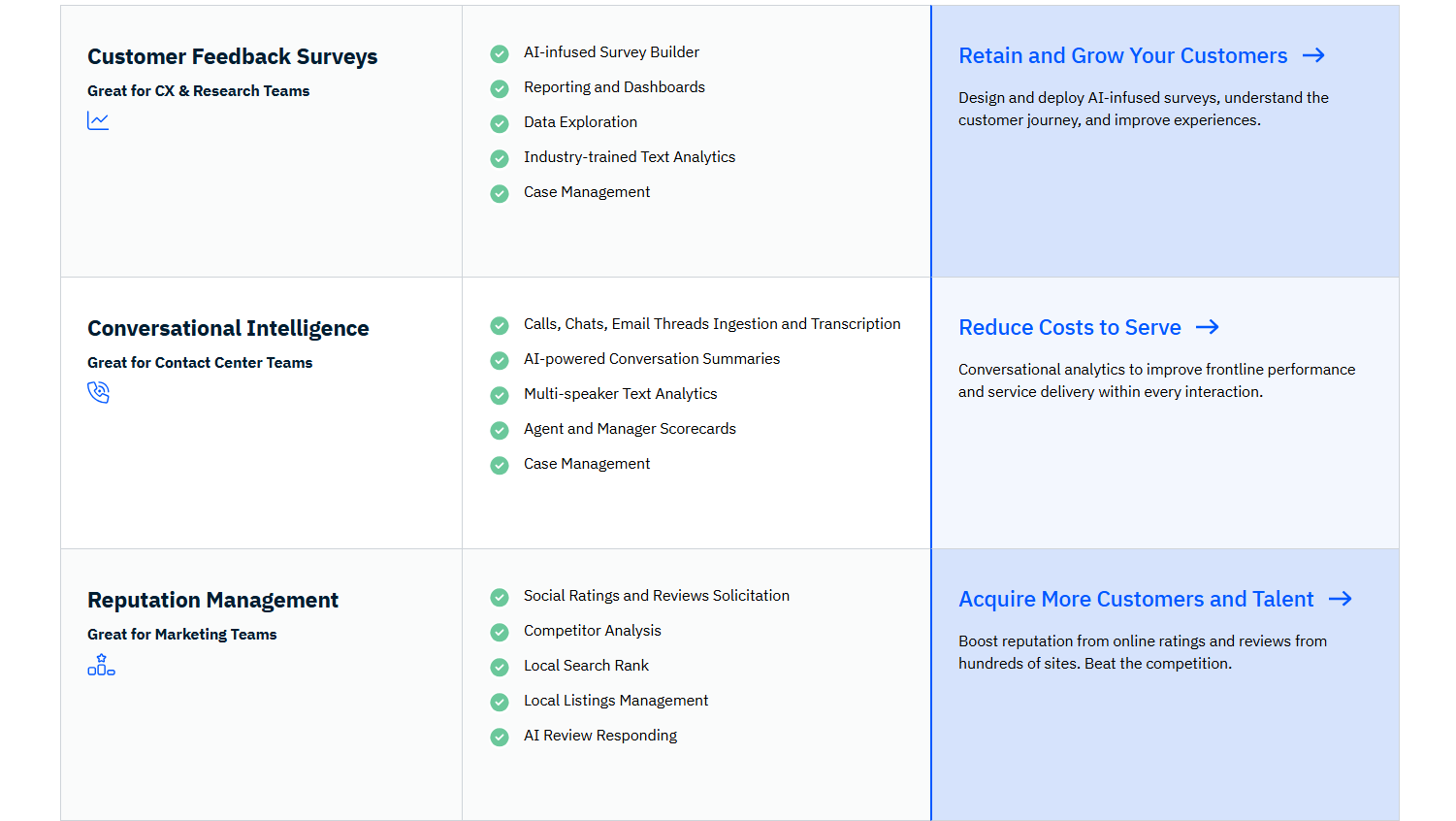The image size is (1456, 821).
Task: Click the green check beside Local Search Rank
Action: pyautogui.click(x=500, y=667)
